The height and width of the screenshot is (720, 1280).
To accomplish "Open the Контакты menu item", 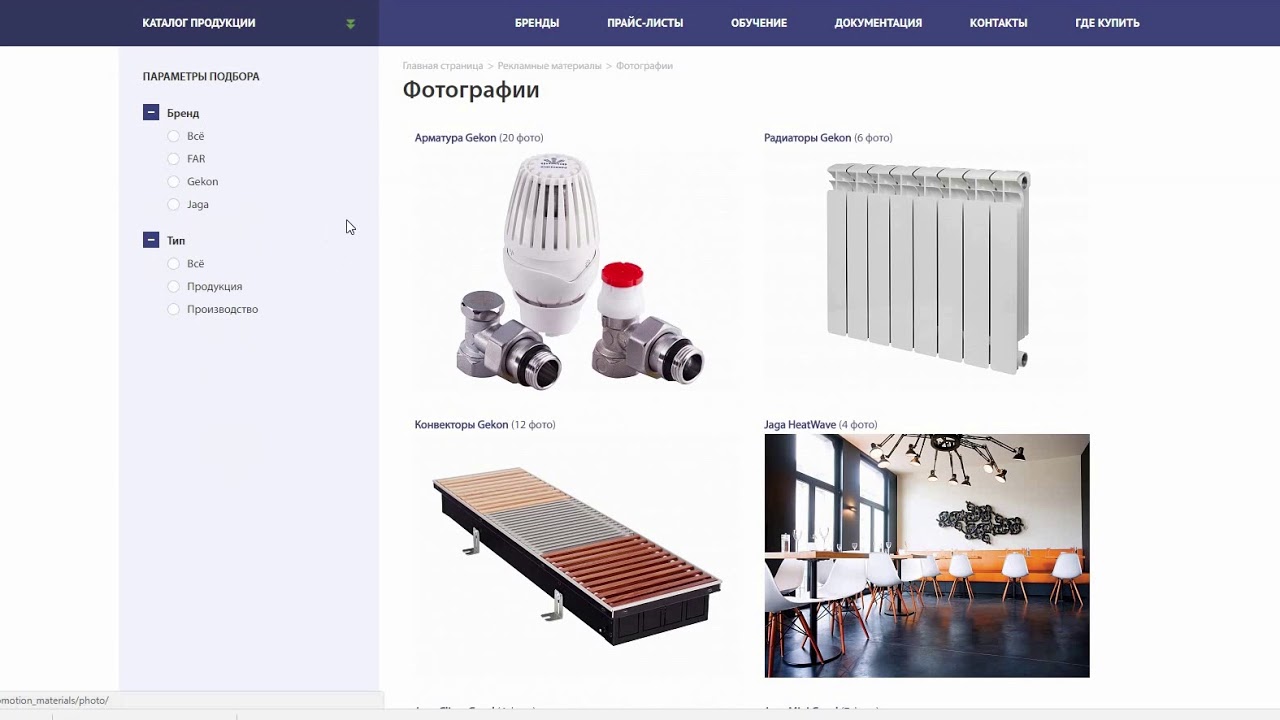I will tap(998, 23).
